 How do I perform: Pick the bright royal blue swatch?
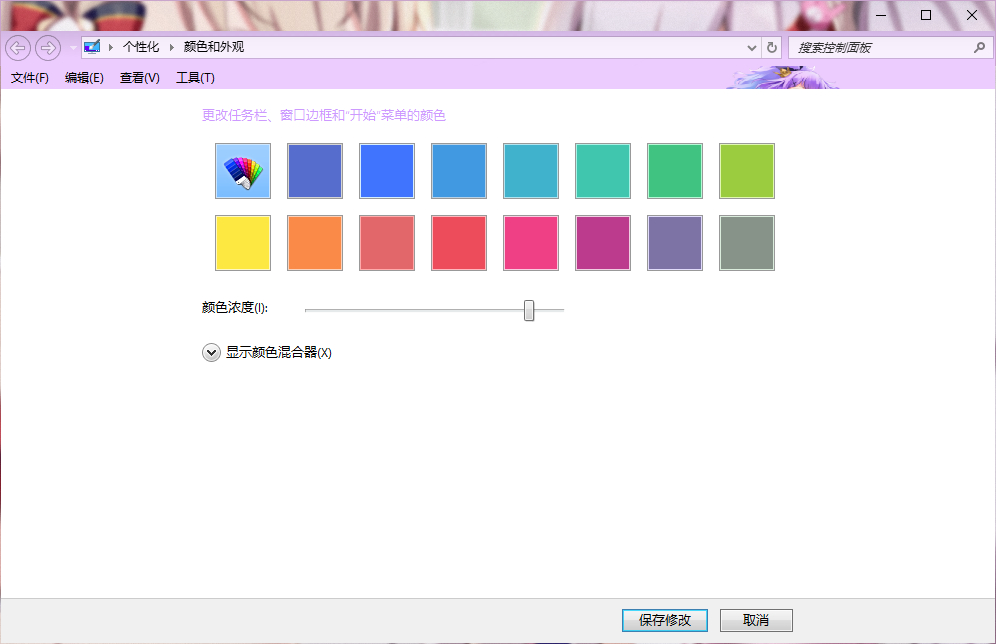[x=387, y=171]
